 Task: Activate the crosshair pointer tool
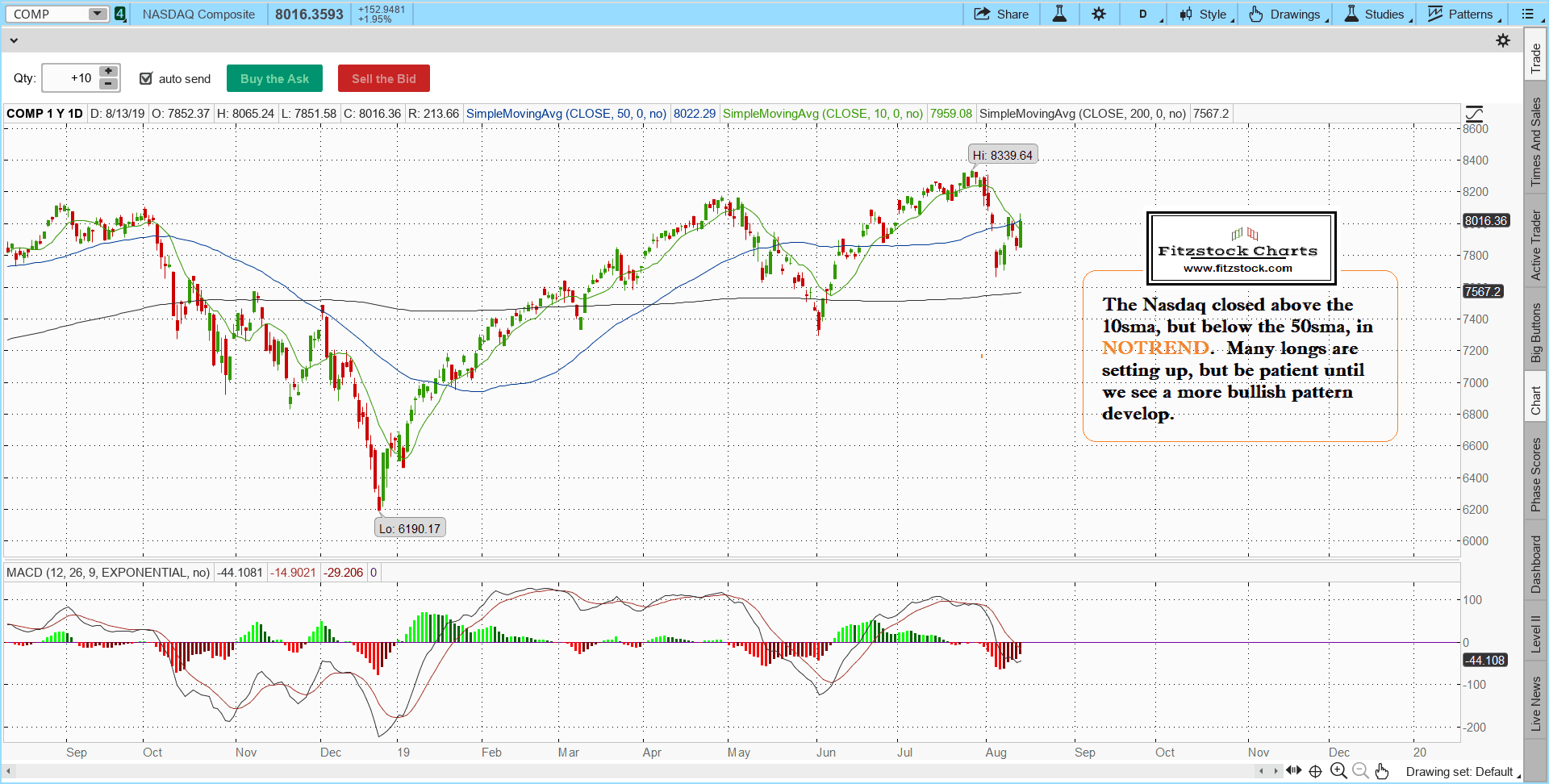click(x=1315, y=771)
